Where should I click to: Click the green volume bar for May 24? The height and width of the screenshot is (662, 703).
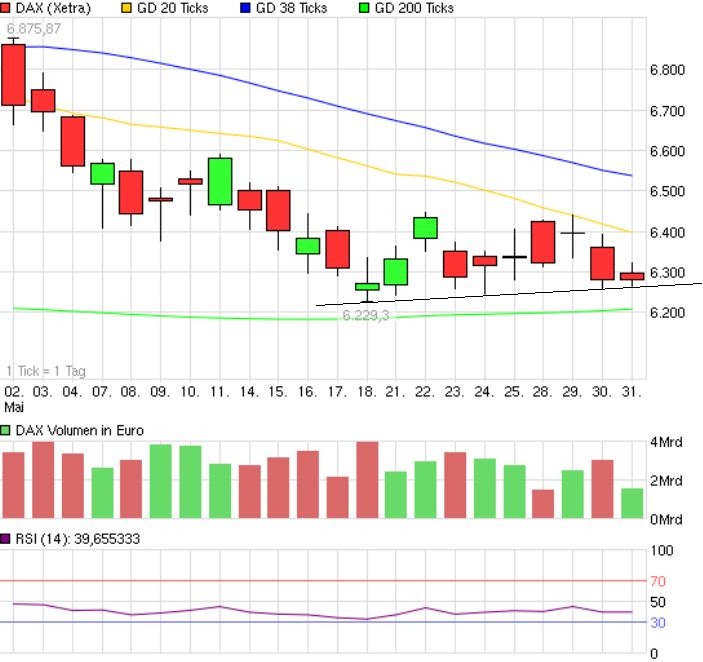click(485, 489)
